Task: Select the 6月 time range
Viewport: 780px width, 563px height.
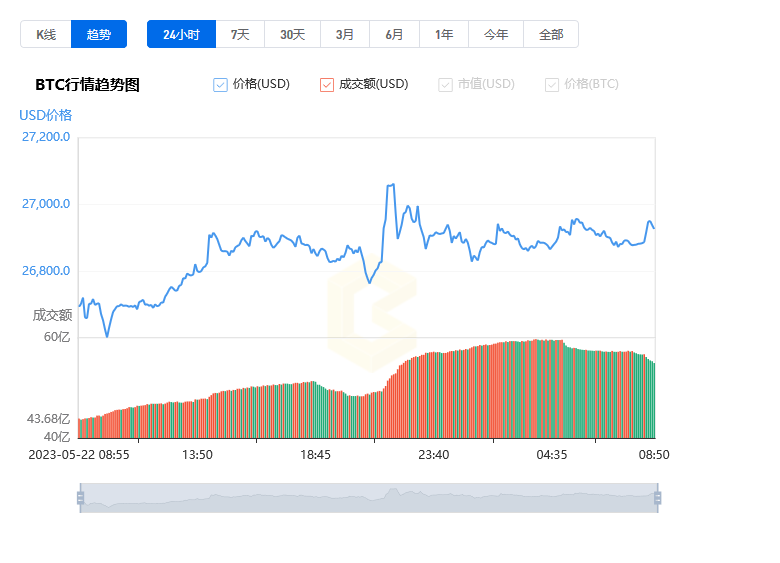Action: tap(394, 34)
